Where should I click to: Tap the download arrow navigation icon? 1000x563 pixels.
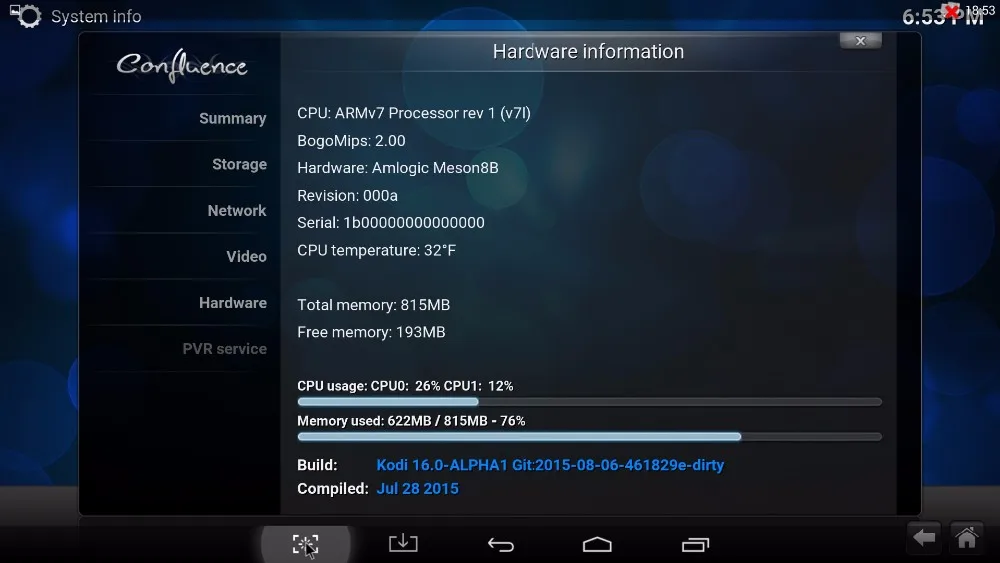pyautogui.click(x=403, y=543)
